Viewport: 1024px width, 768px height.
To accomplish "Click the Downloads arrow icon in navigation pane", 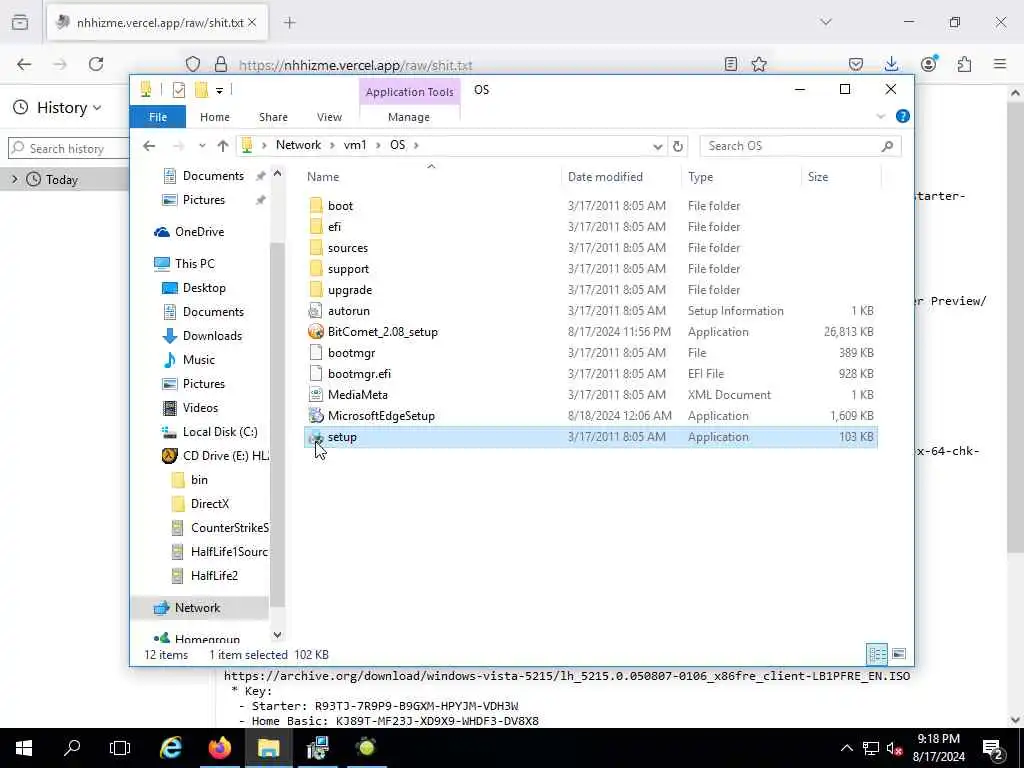I will 170,336.
